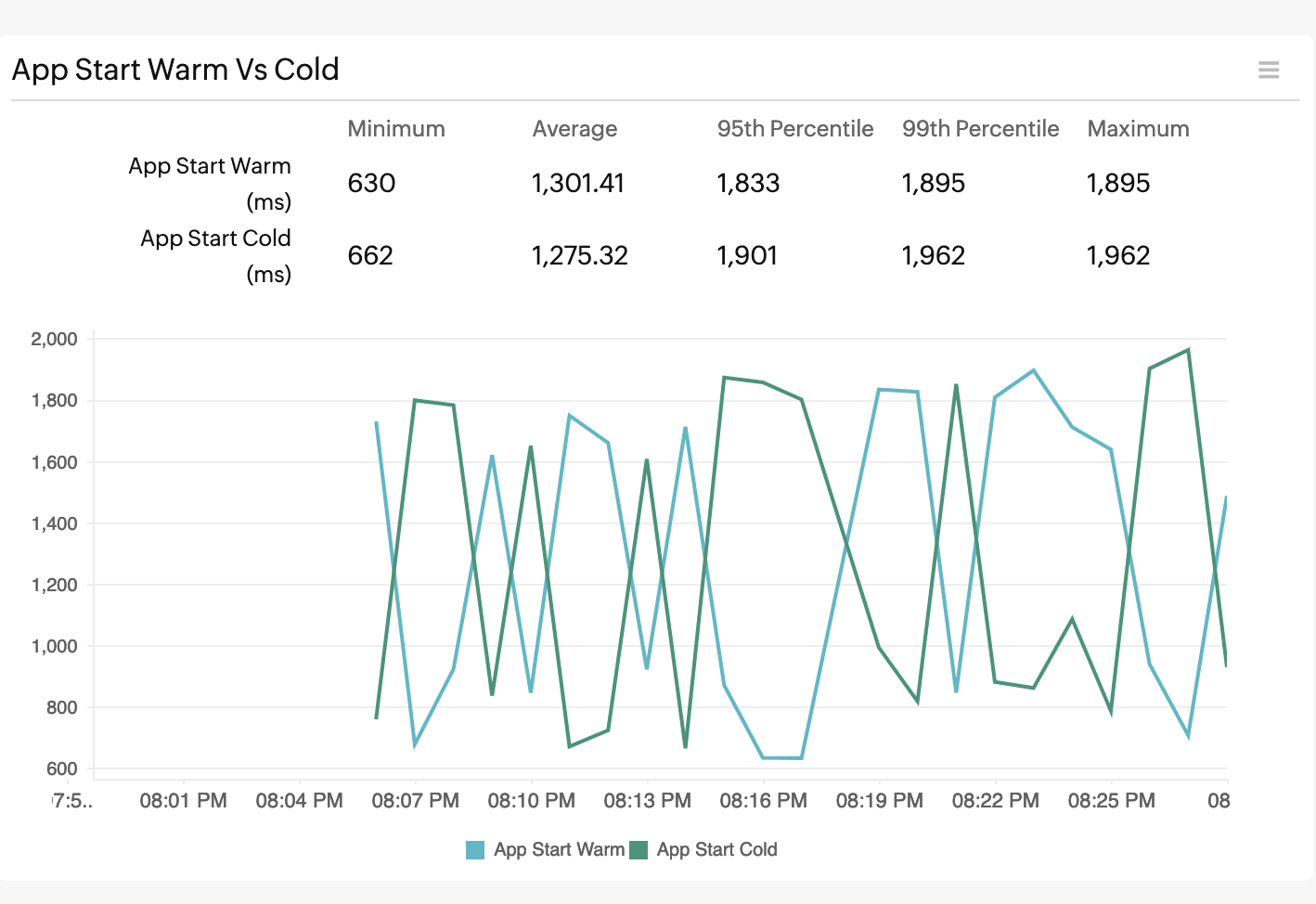
Task: Select the App Start Warm (ms) row label
Action: [x=210, y=183]
